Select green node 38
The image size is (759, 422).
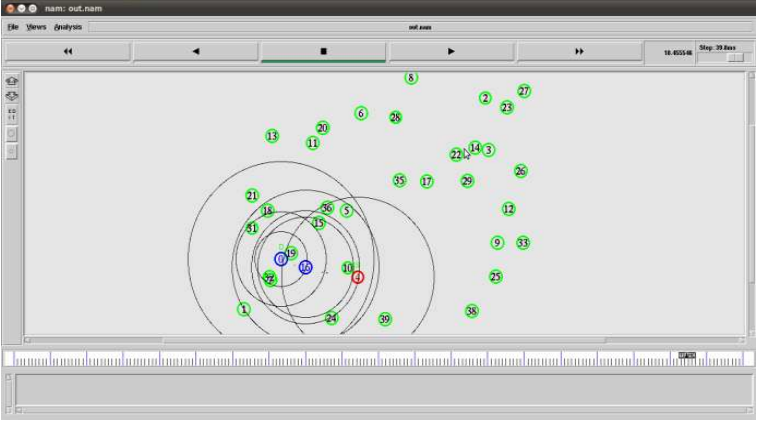(x=472, y=311)
